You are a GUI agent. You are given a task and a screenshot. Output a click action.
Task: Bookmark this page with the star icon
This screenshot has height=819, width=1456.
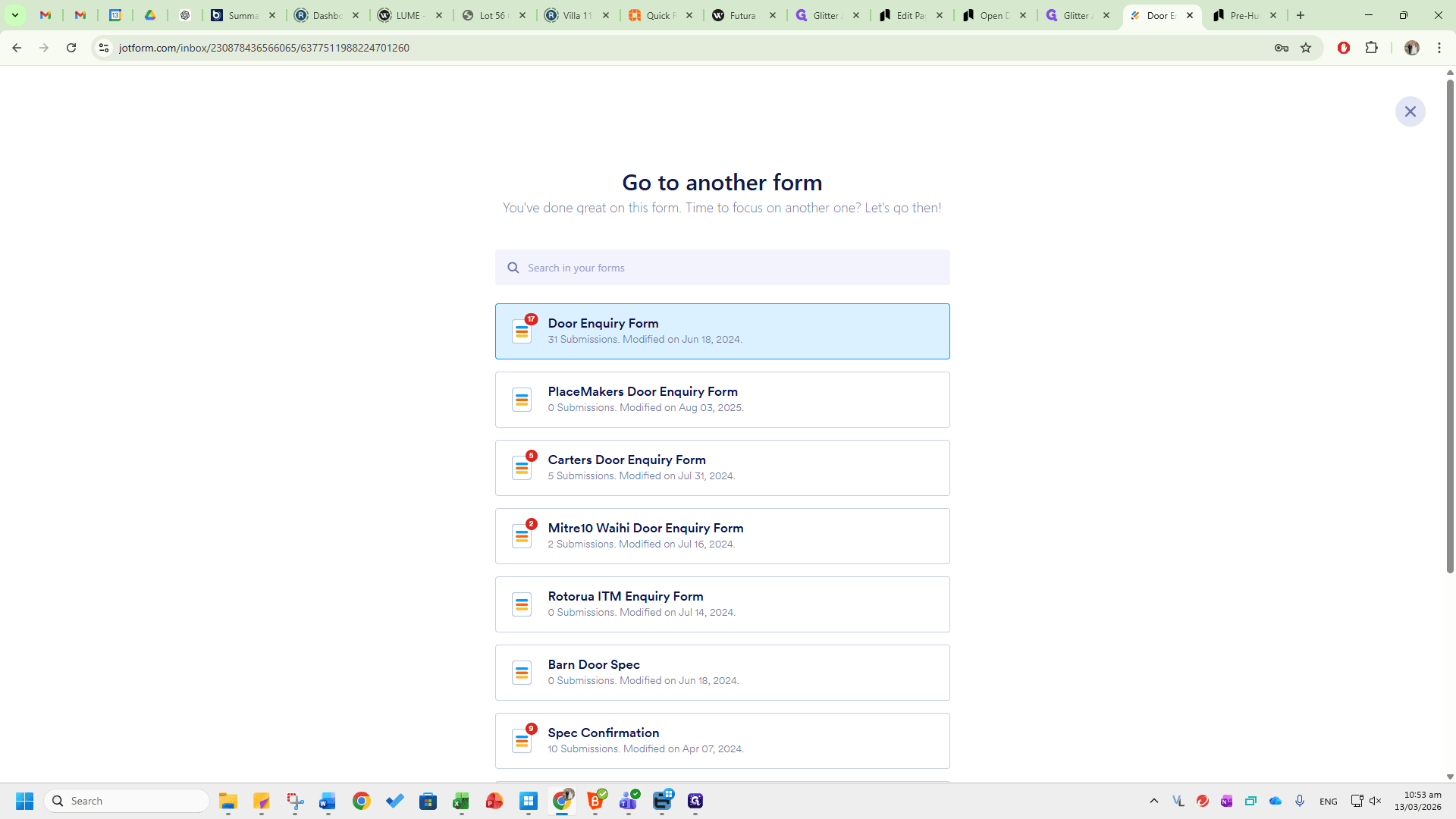pyautogui.click(x=1306, y=48)
